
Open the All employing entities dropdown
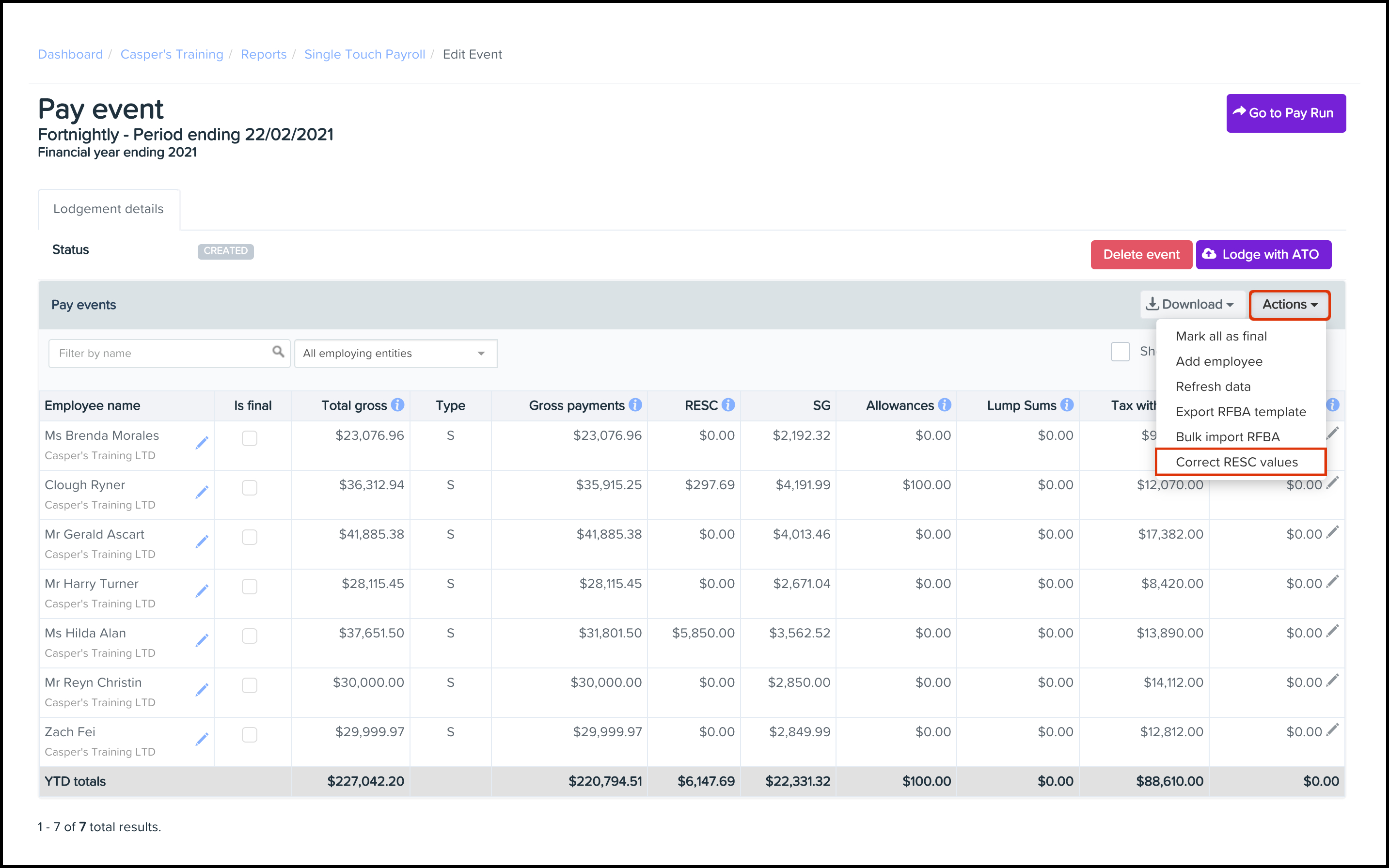(x=396, y=353)
